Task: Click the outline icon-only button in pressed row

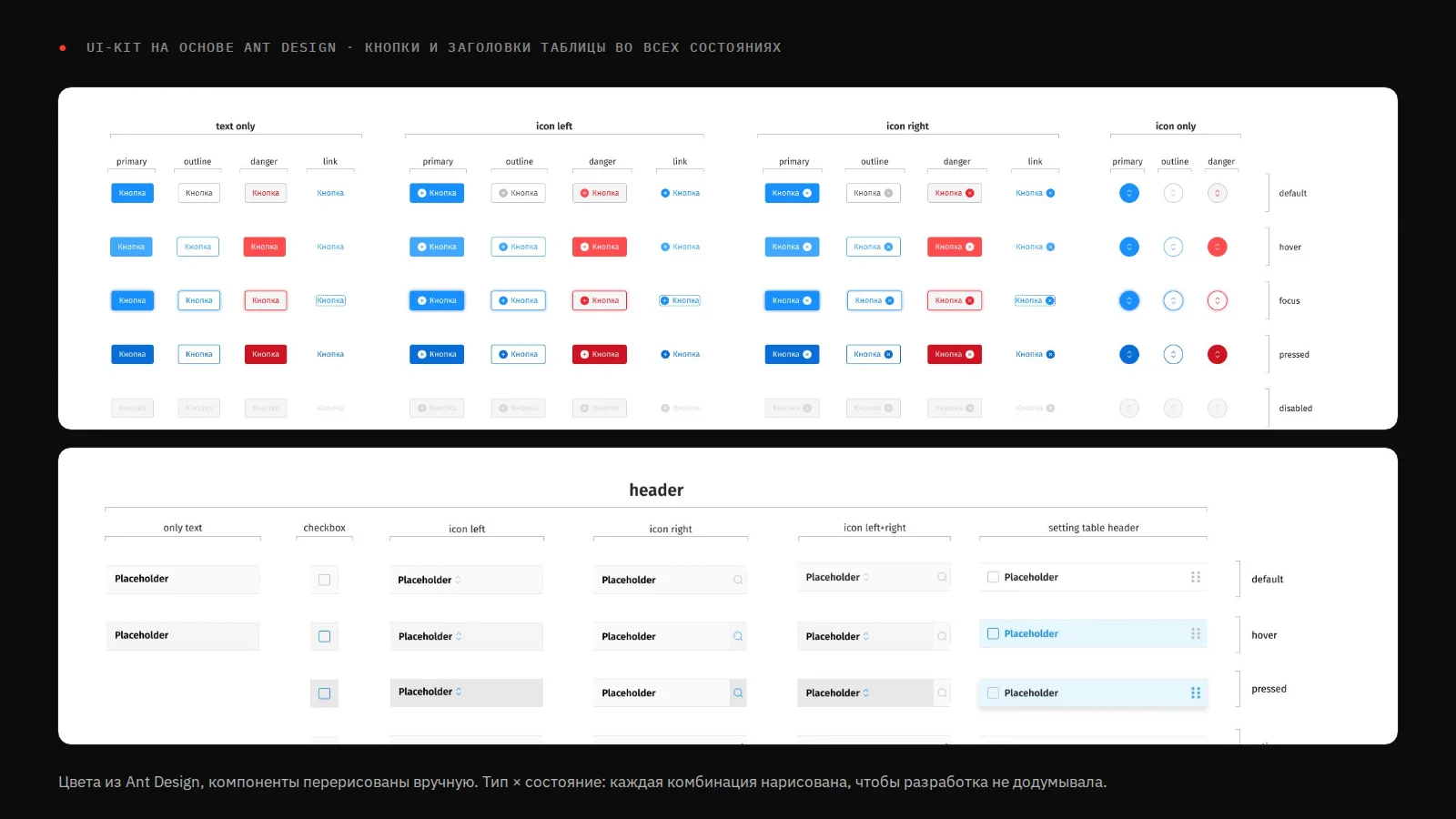Action: [x=1174, y=354]
